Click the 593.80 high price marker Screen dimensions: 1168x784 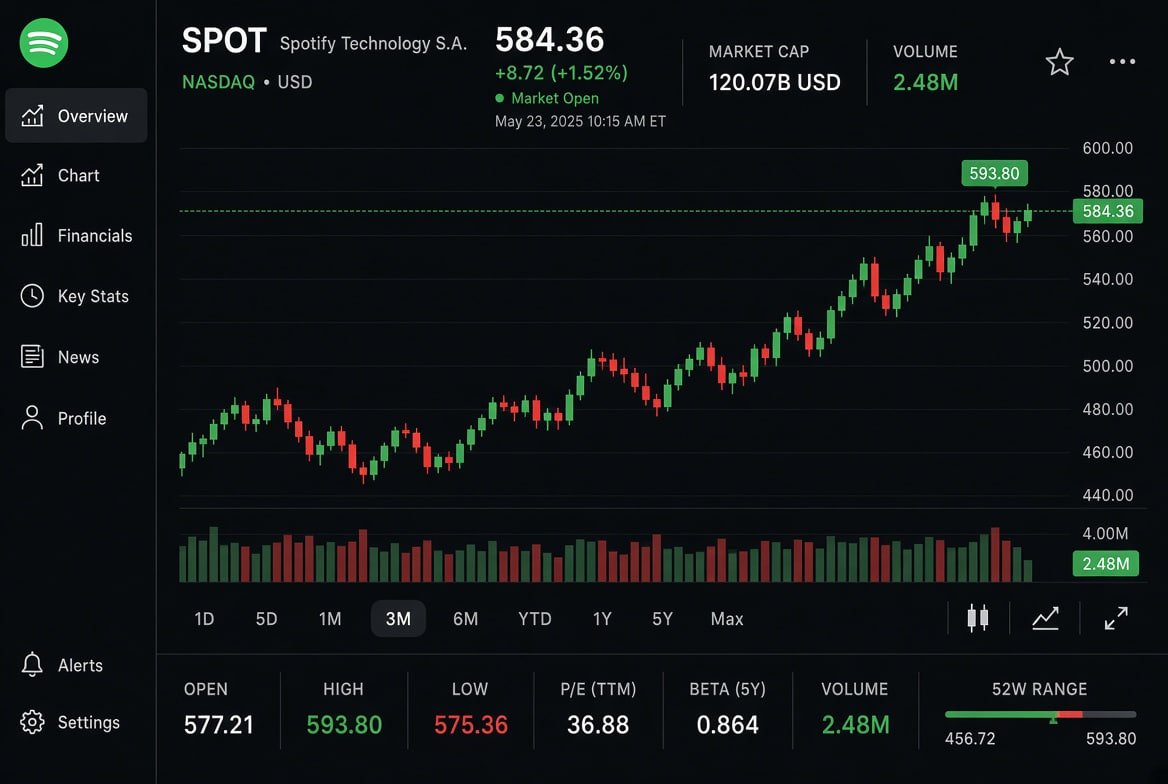pos(994,174)
